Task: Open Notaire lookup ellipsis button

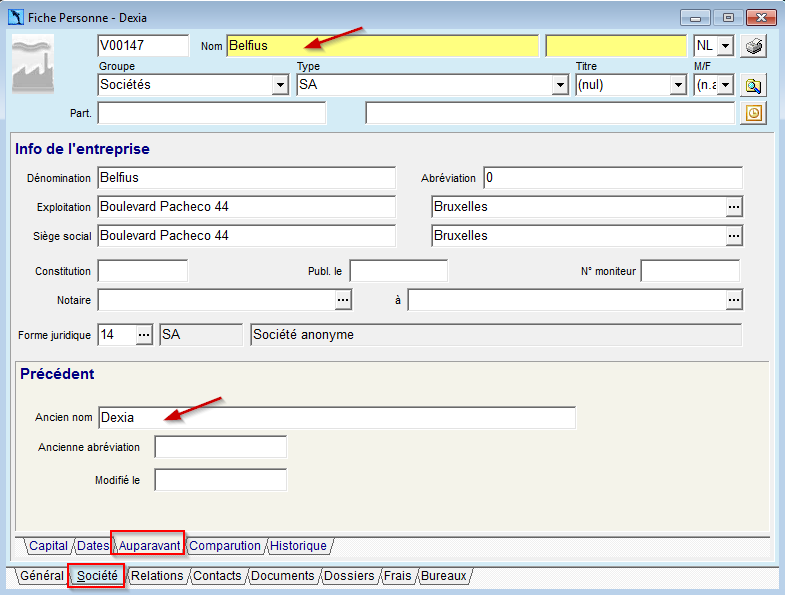Action: 343,300
